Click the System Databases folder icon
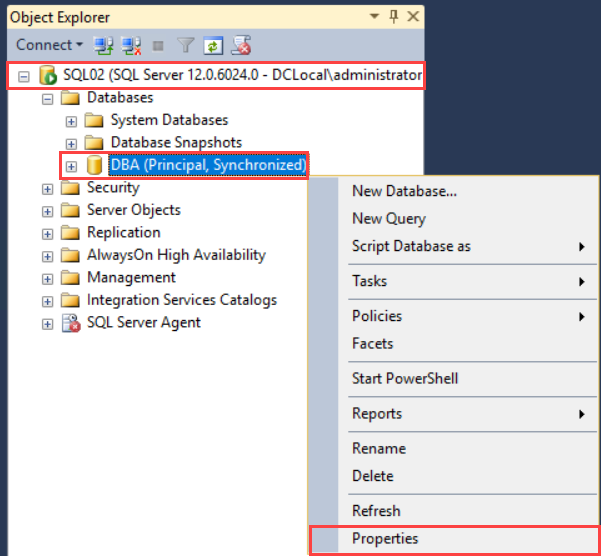 tap(94, 120)
